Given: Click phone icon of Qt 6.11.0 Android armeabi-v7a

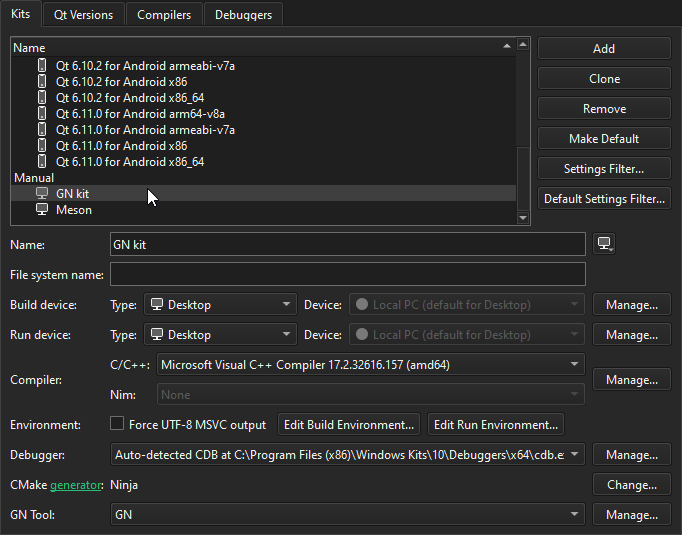Looking at the screenshot, I should tap(42, 130).
